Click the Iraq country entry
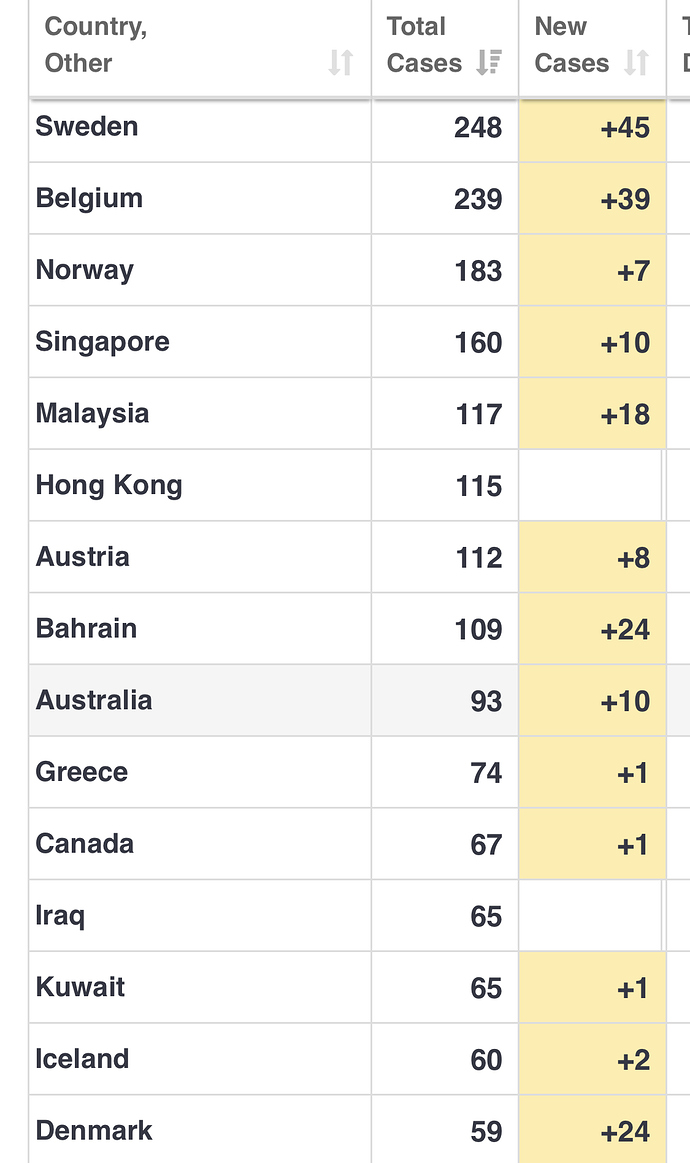 pos(60,916)
